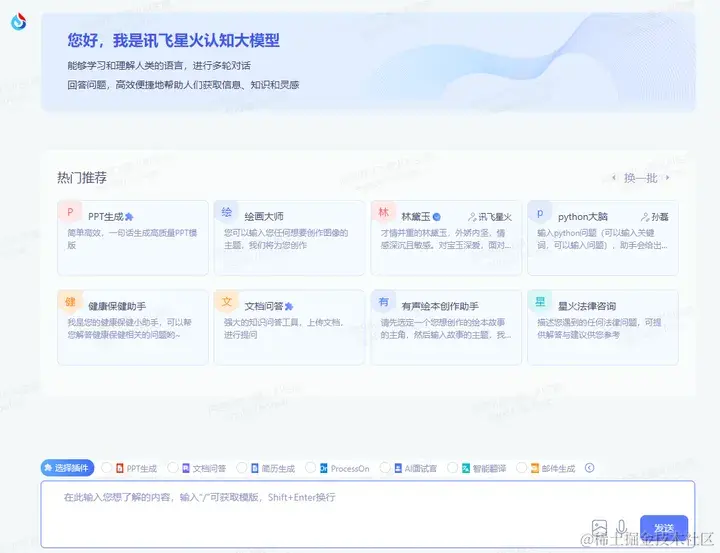This screenshot has width=720, height=553.
Task: Click the ProcessOn plugin icon
Action: pos(324,468)
